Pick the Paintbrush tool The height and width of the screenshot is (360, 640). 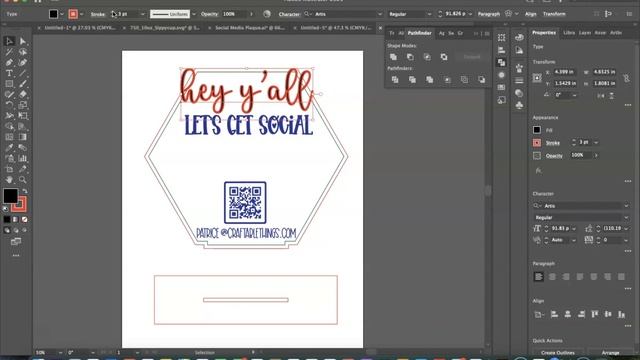(x=23, y=84)
